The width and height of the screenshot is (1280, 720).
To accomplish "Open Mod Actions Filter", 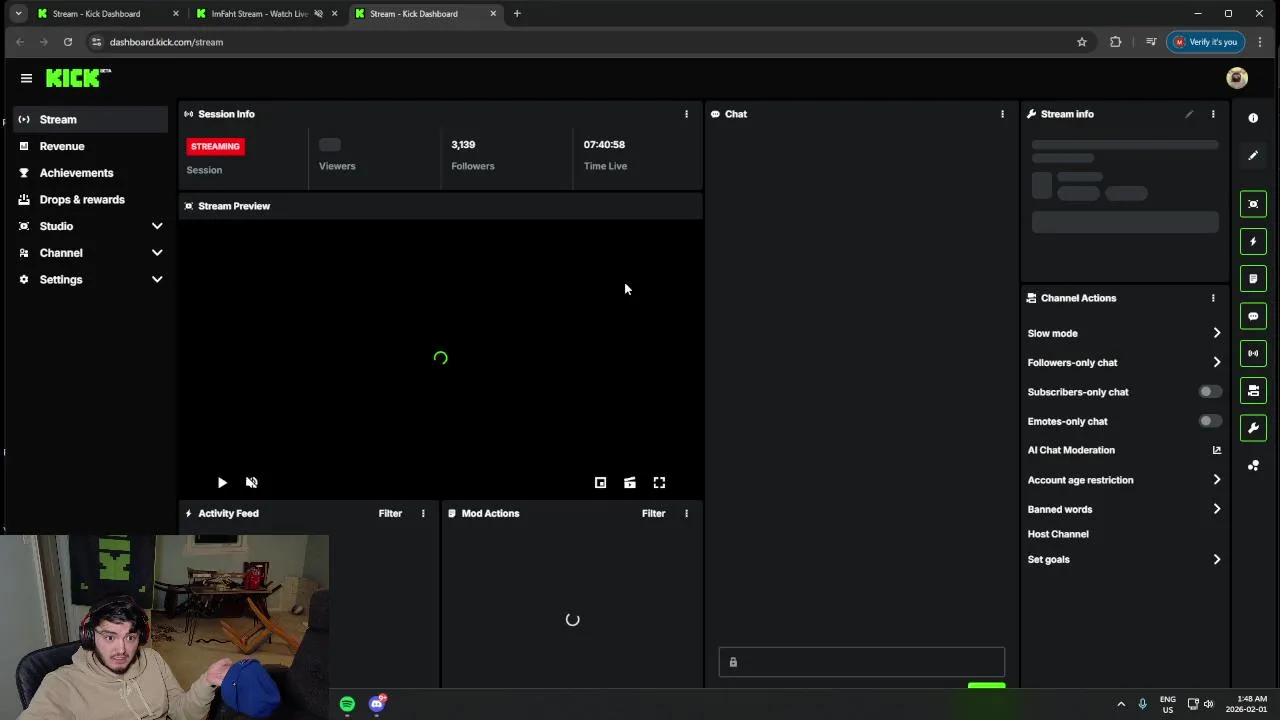I will click(653, 513).
